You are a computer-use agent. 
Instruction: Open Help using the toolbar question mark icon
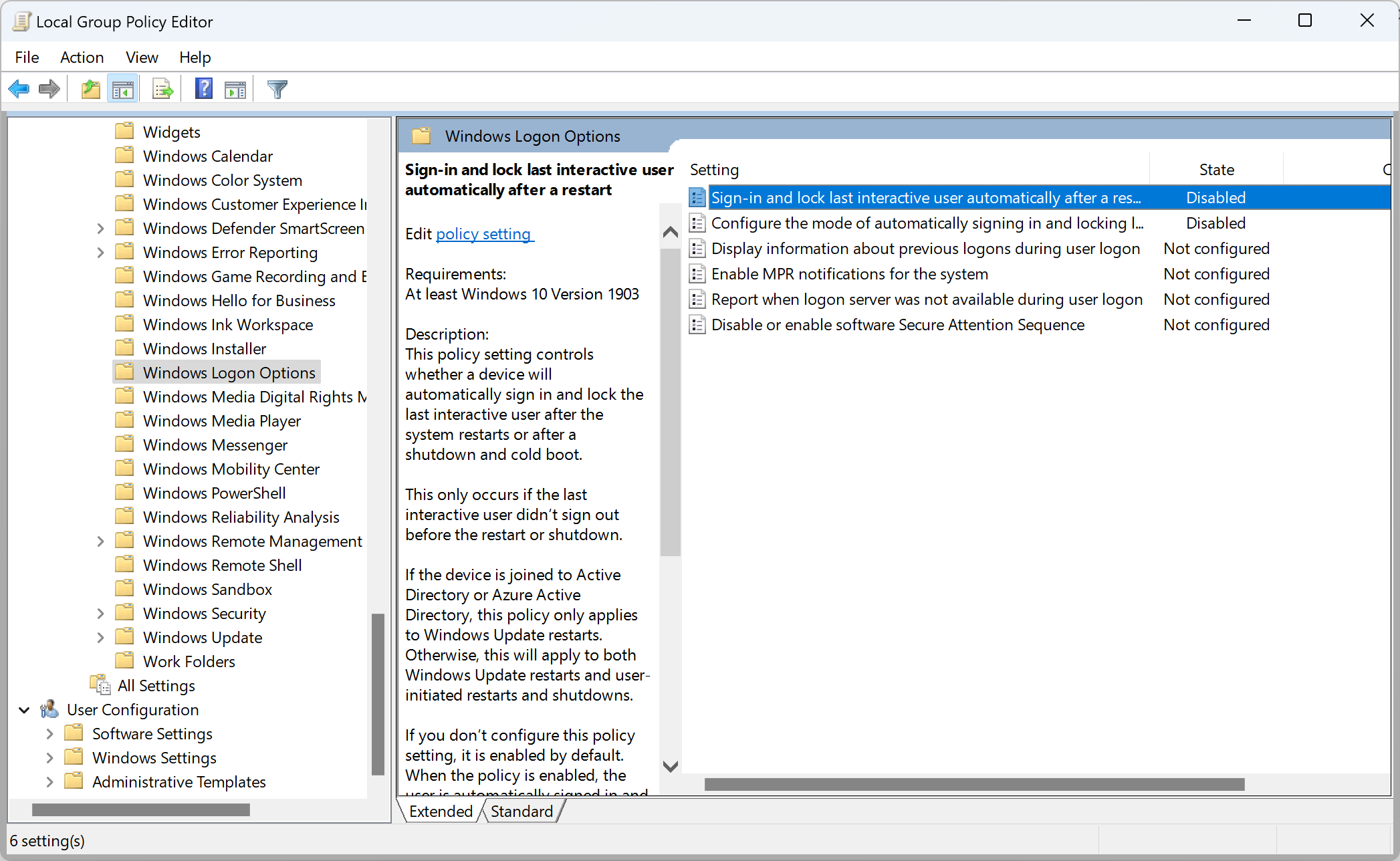tap(203, 88)
